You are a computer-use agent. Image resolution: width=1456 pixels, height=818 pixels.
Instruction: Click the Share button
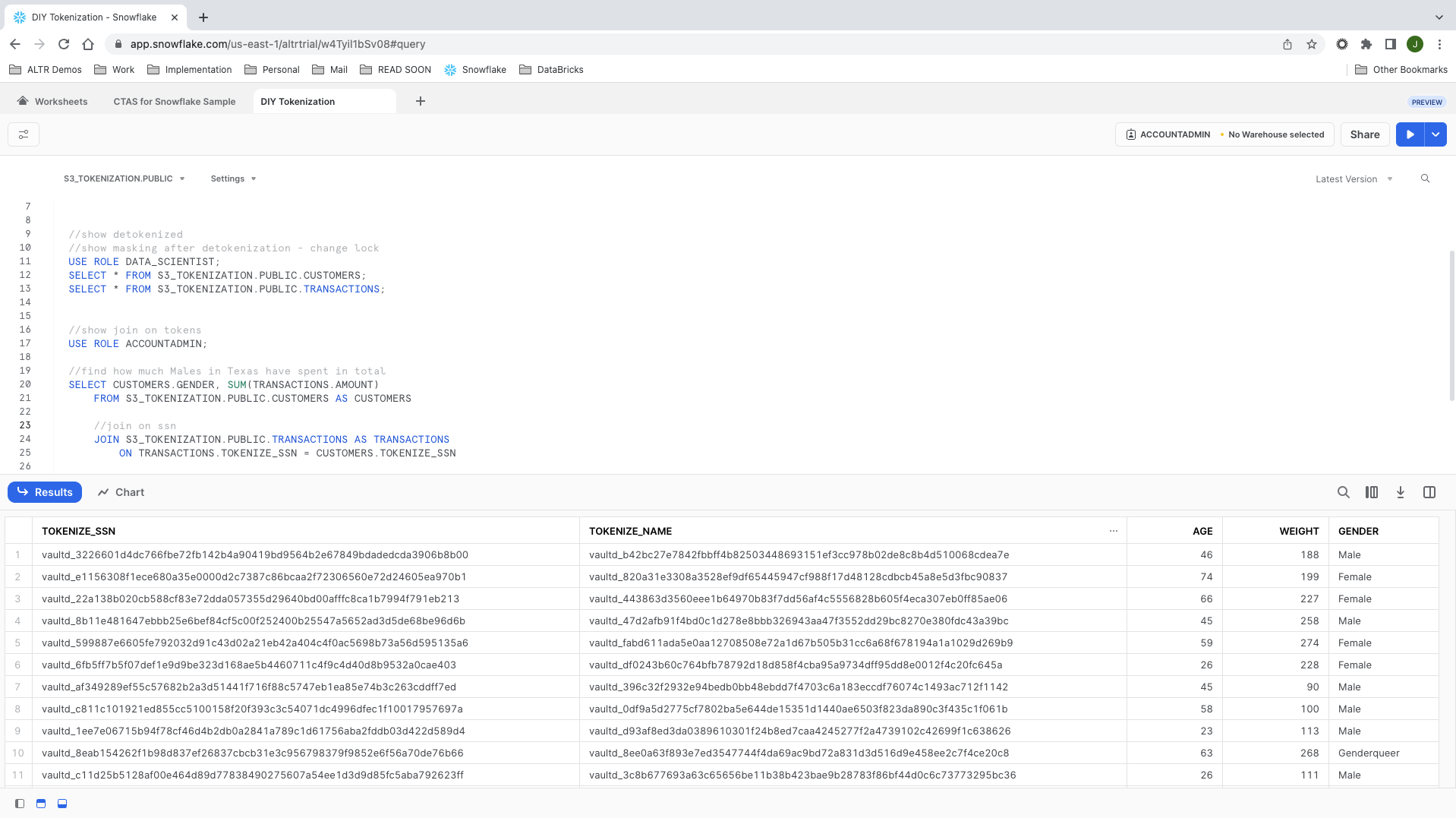[1364, 134]
